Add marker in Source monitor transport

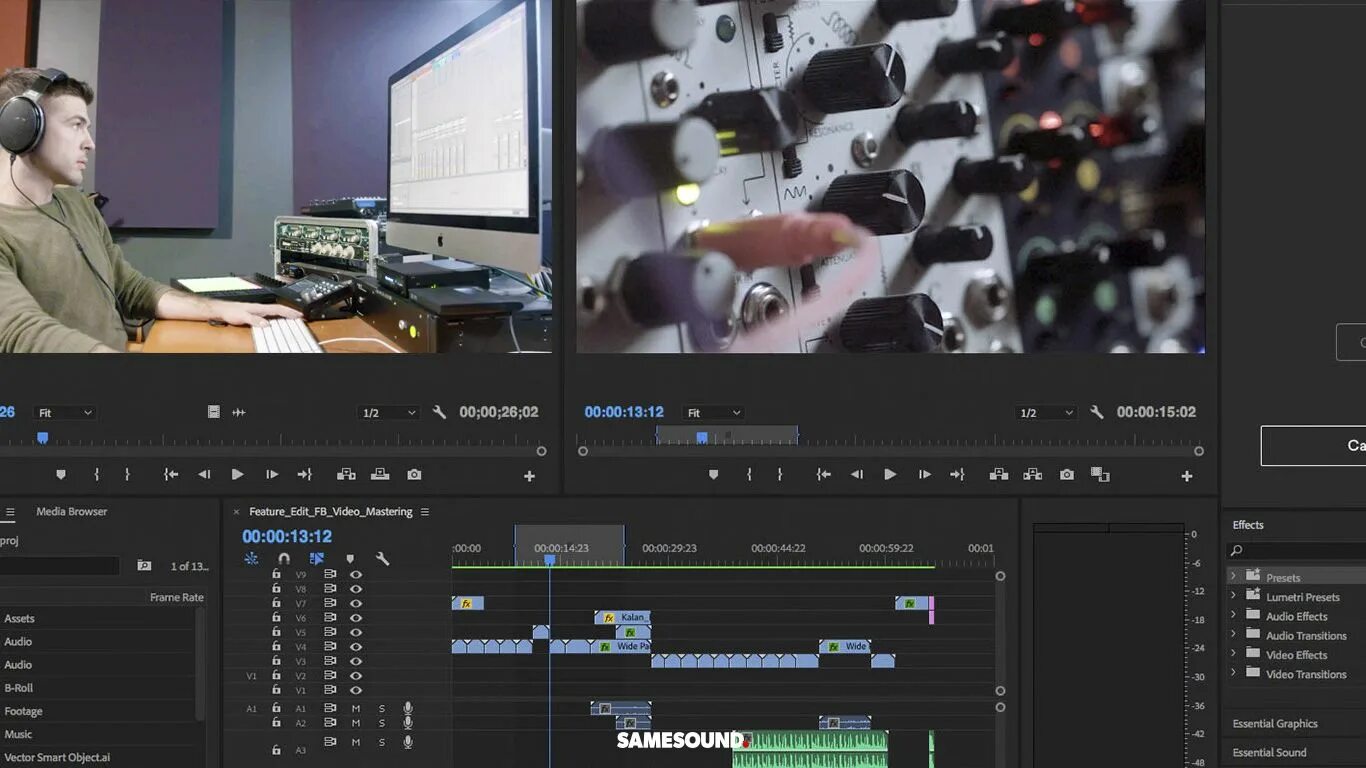click(x=61, y=475)
